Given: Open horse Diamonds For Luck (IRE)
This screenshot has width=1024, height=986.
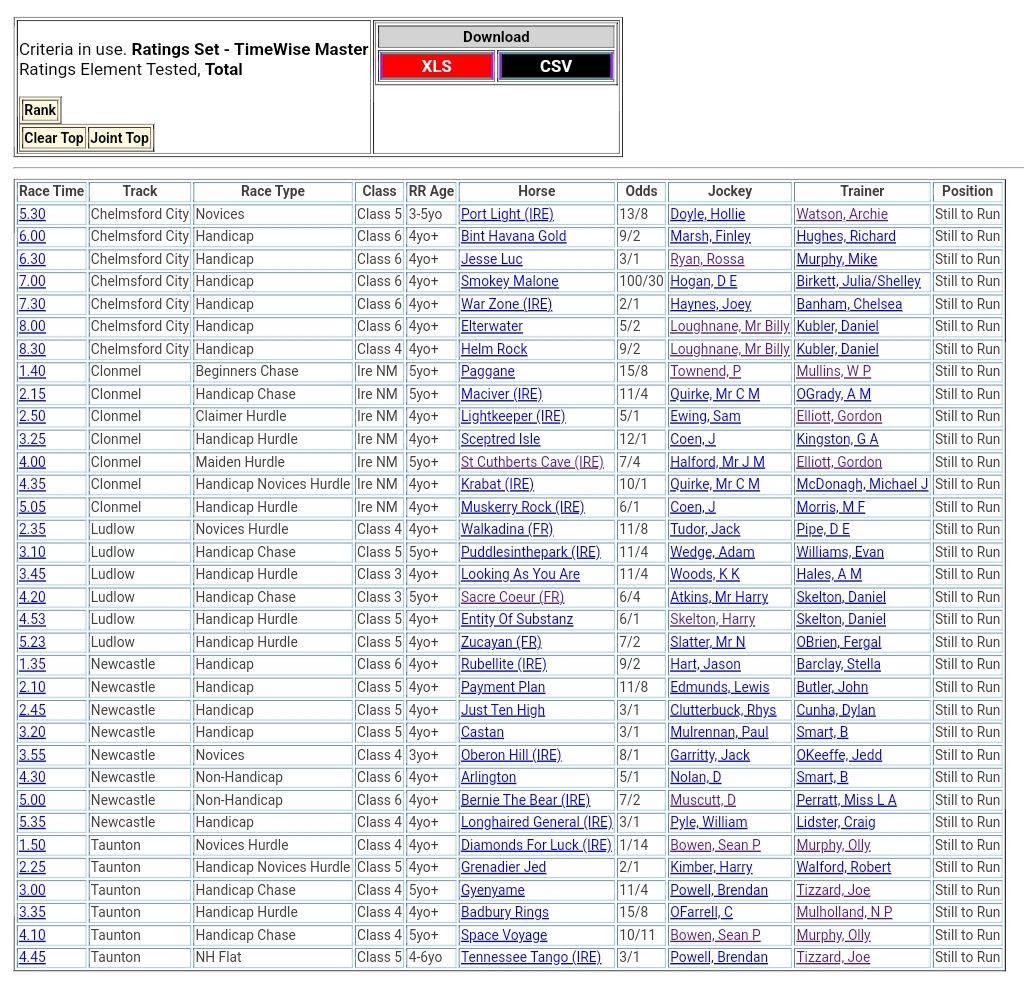Looking at the screenshot, I should [x=535, y=845].
